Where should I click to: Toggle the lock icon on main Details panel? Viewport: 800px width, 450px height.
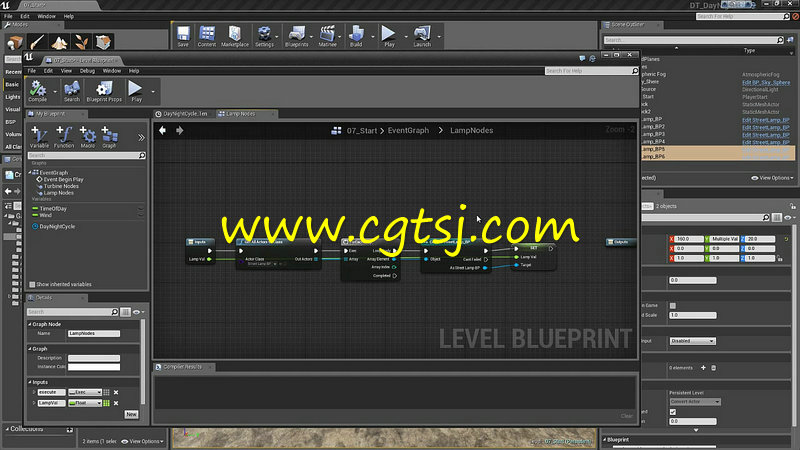pos(792,206)
